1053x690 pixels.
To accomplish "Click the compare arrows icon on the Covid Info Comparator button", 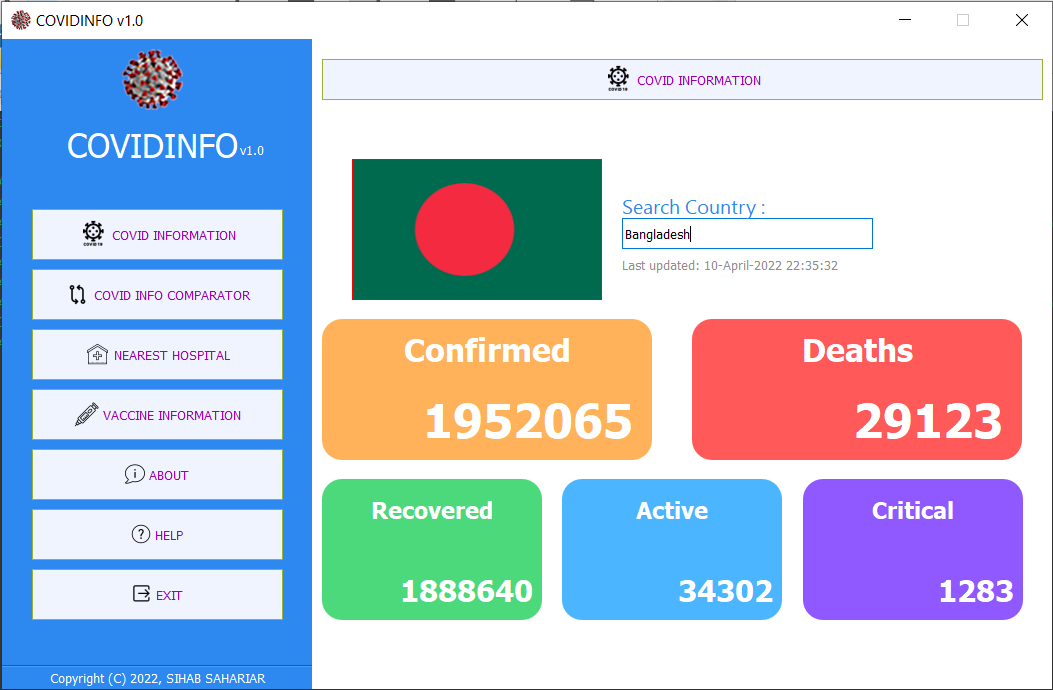I will (x=77, y=294).
